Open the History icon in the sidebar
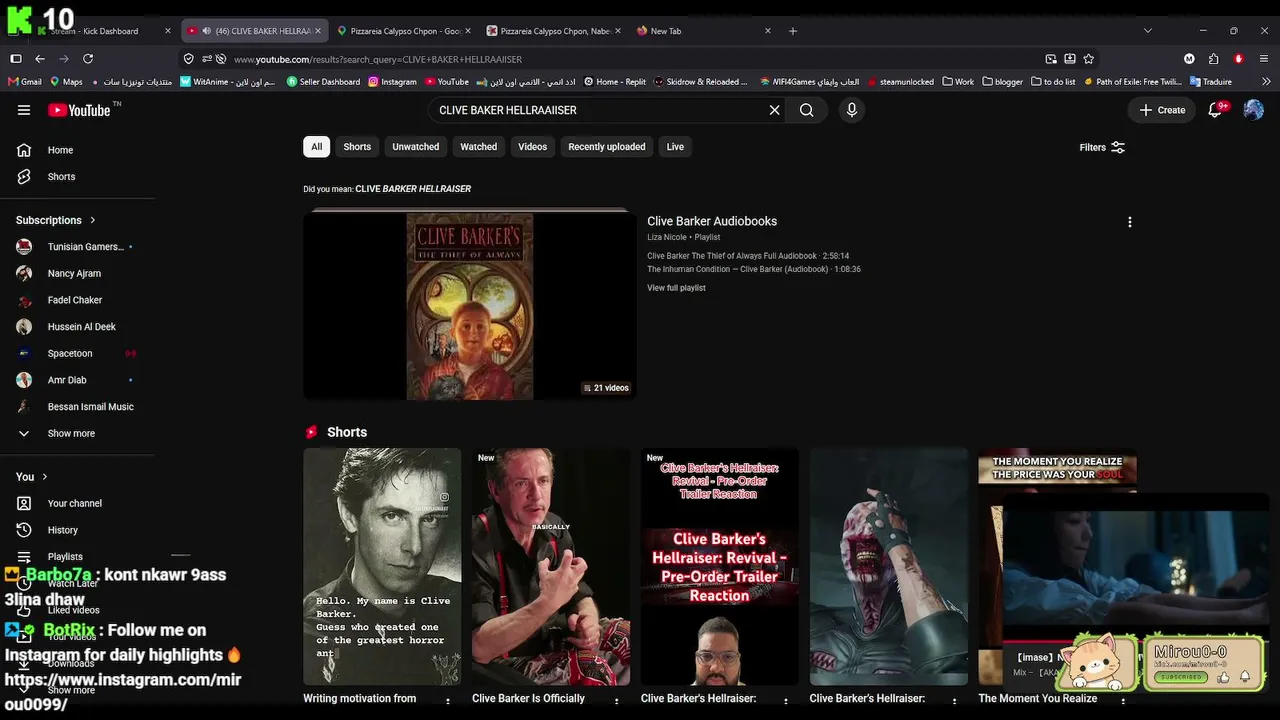Image resolution: width=1280 pixels, height=720 pixels. (24, 530)
